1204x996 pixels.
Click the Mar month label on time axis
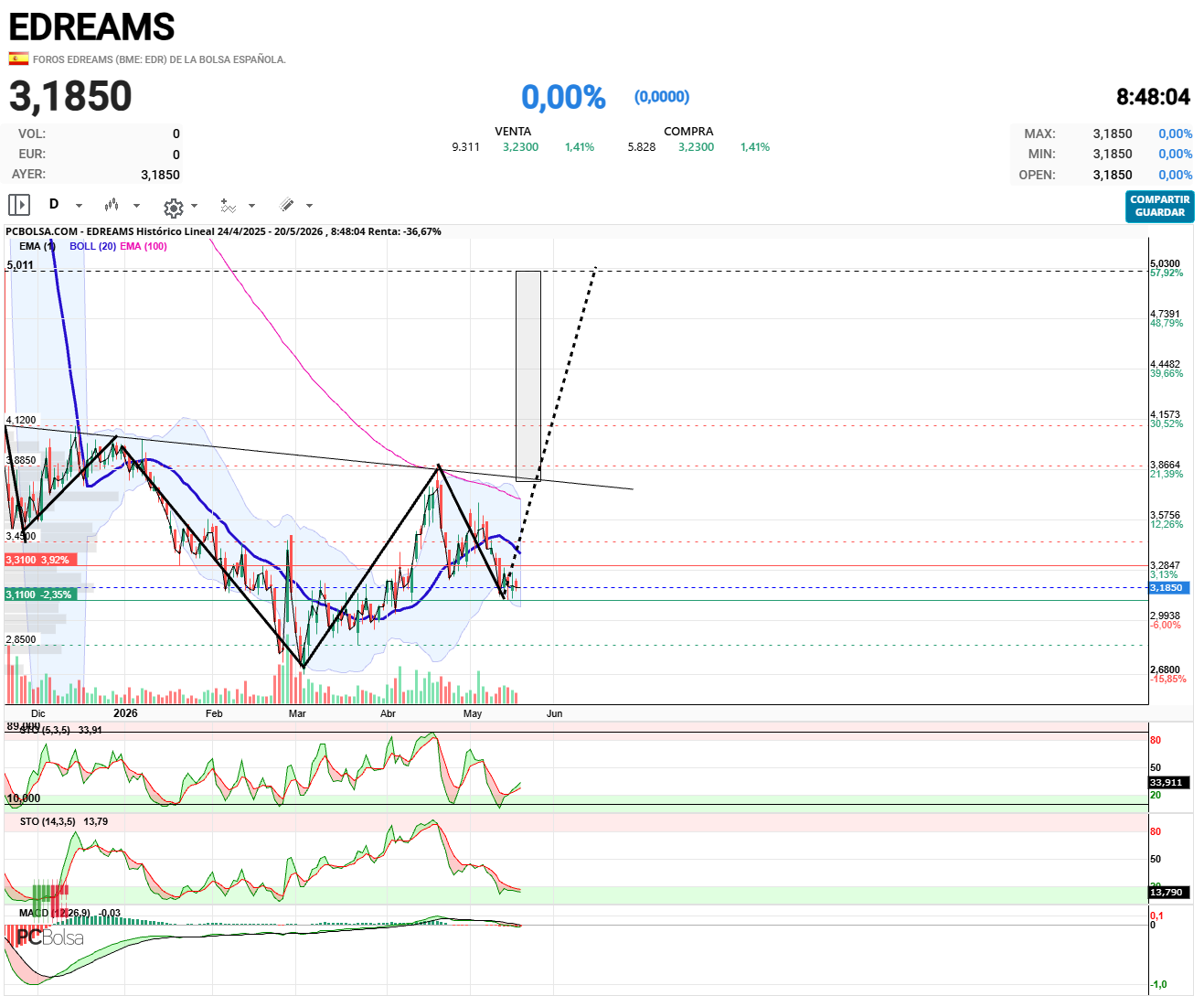click(297, 713)
